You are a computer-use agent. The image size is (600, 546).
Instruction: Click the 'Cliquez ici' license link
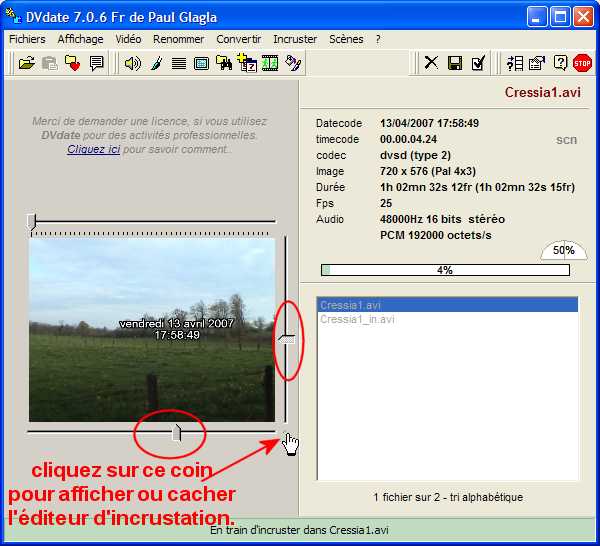(x=93, y=149)
